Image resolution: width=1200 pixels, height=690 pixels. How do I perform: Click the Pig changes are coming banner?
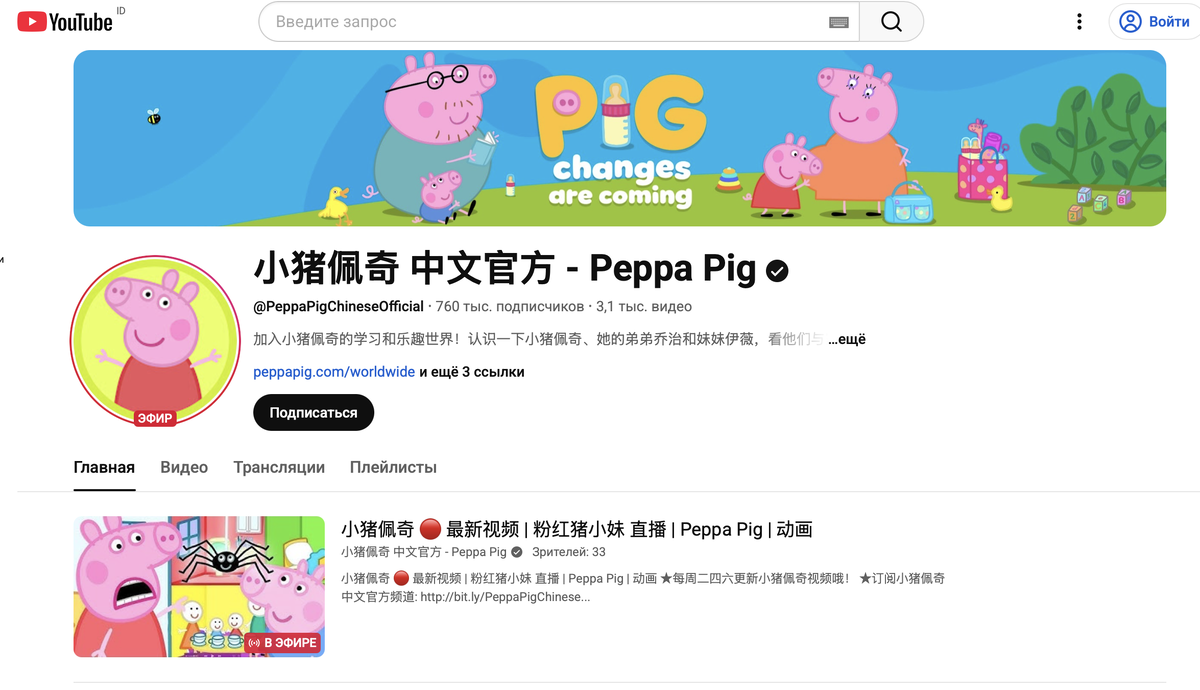click(620, 138)
